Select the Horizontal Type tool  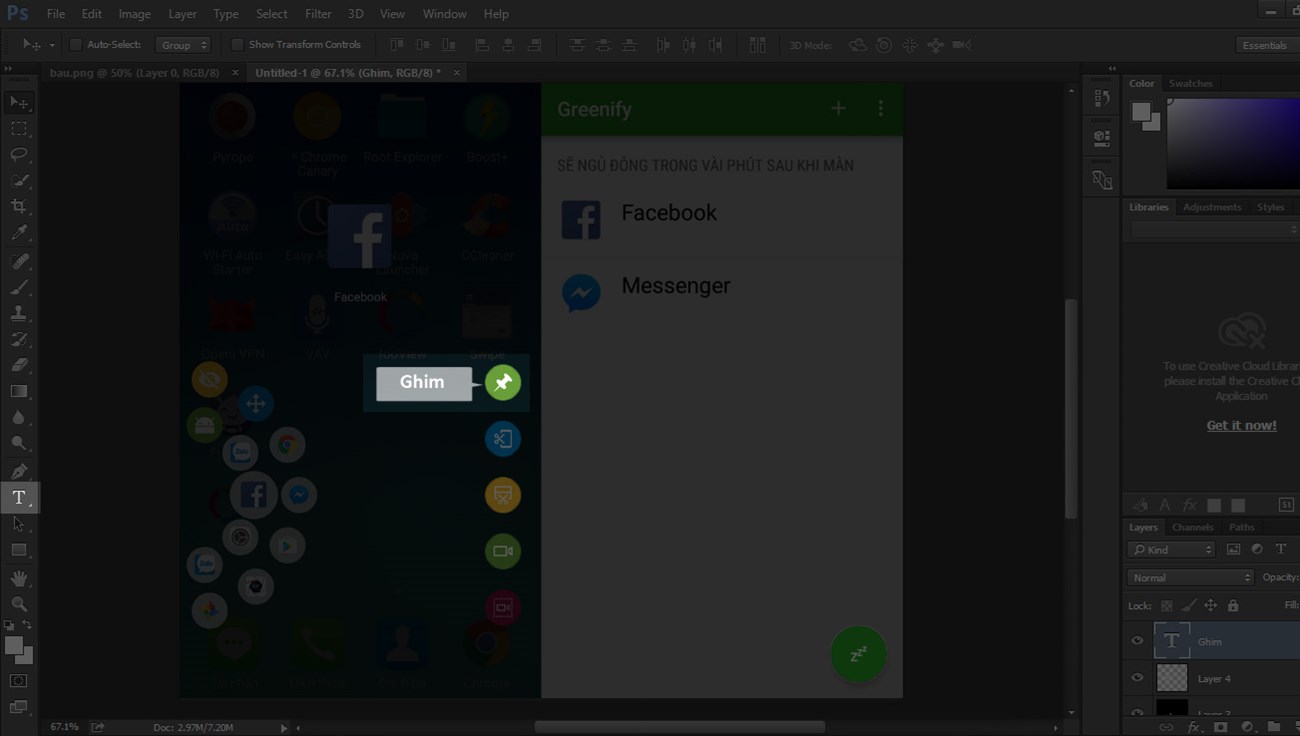pos(19,497)
